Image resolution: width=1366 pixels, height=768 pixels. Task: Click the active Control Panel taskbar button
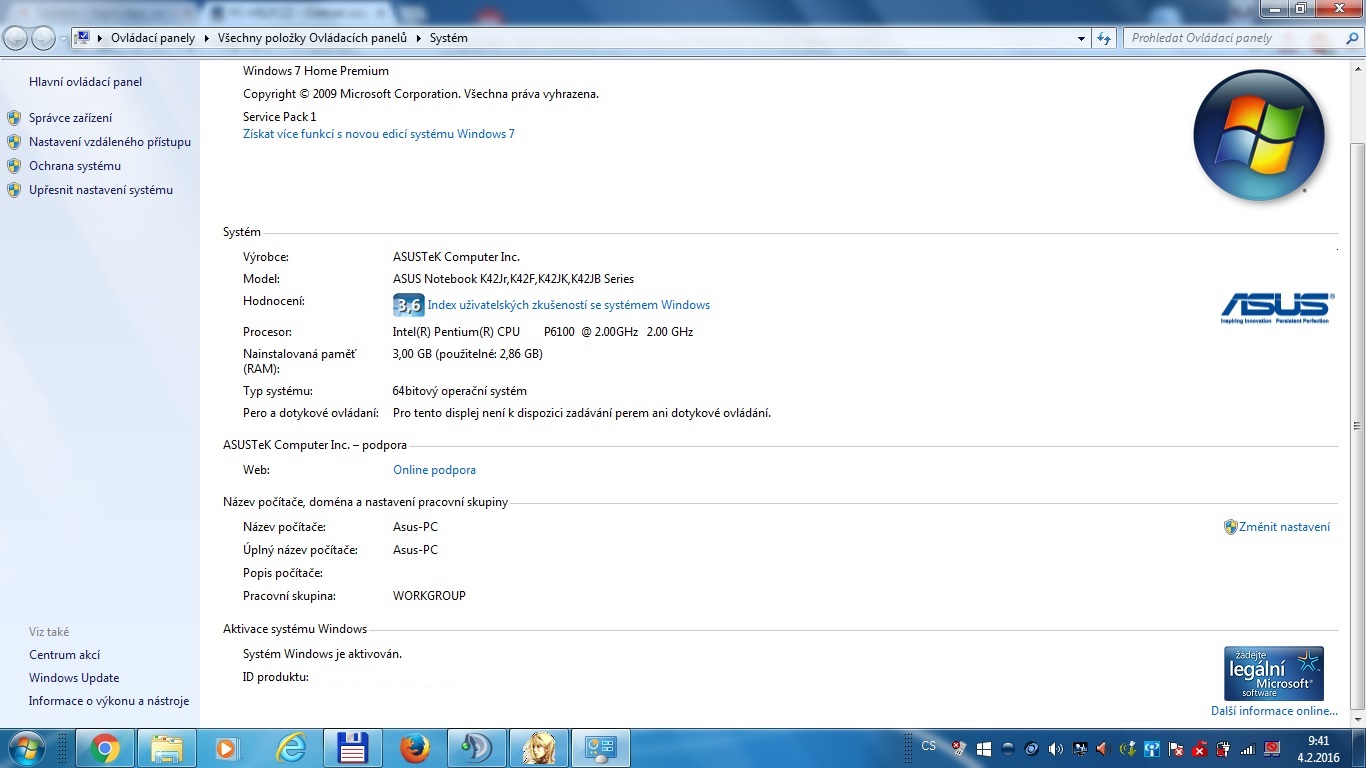tap(601, 748)
